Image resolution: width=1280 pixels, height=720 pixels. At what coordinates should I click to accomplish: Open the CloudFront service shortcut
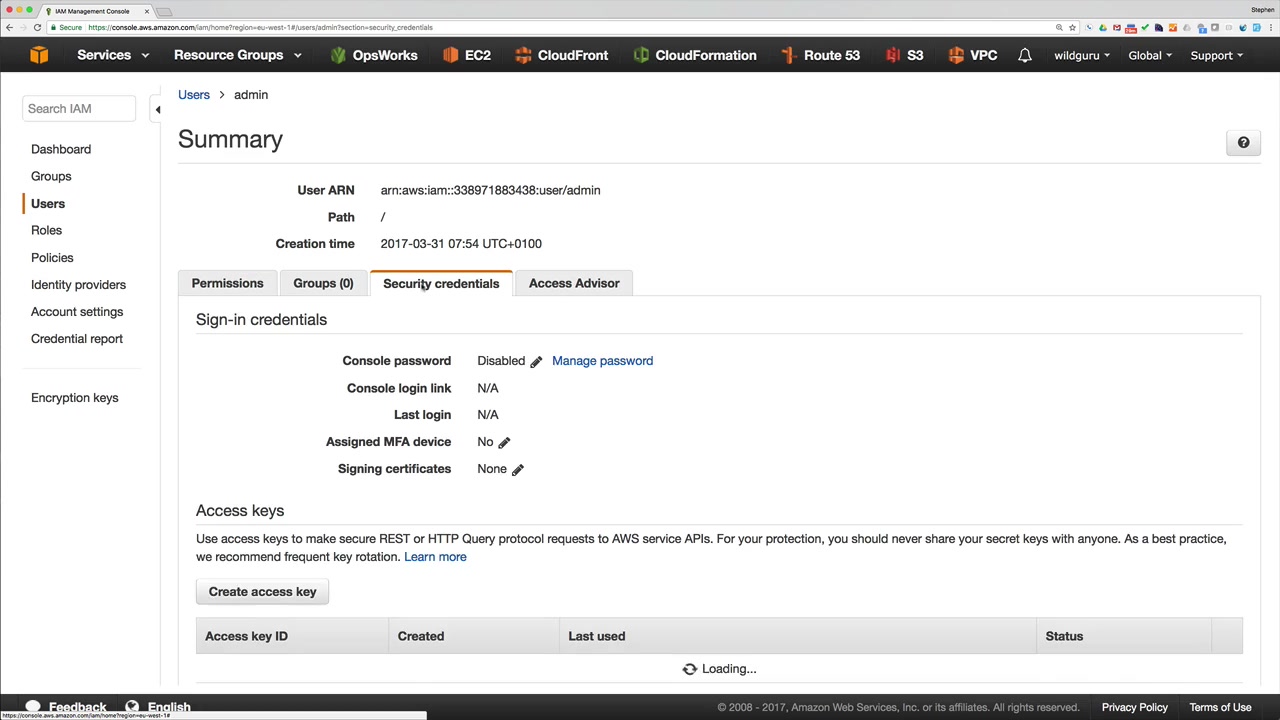(x=561, y=55)
